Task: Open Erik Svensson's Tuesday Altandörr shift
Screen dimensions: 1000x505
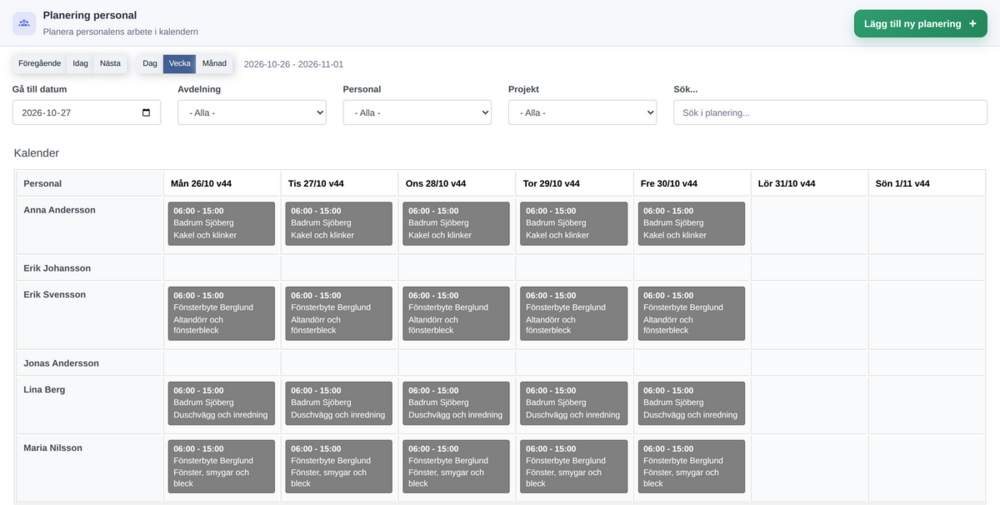Action: 339,314
